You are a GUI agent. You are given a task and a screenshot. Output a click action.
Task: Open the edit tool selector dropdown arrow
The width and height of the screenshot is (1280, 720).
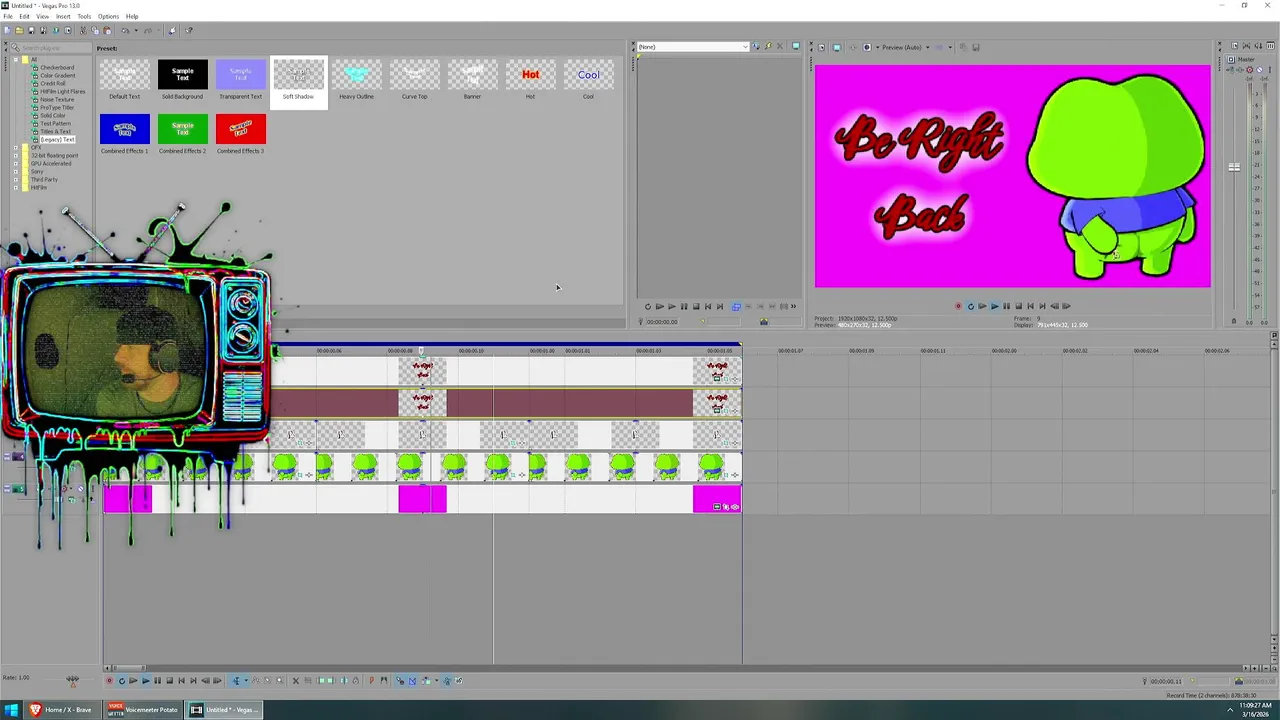click(x=246, y=681)
